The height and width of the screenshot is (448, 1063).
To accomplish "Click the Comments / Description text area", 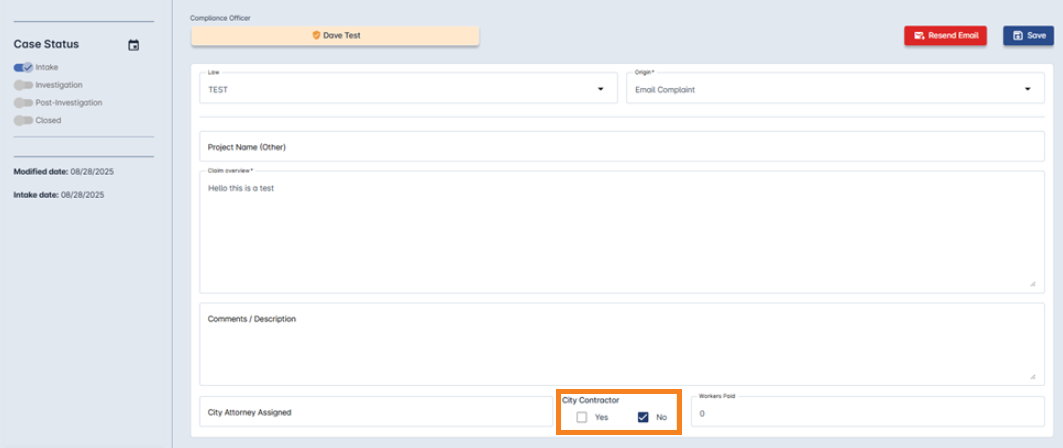I will click(x=622, y=344).
